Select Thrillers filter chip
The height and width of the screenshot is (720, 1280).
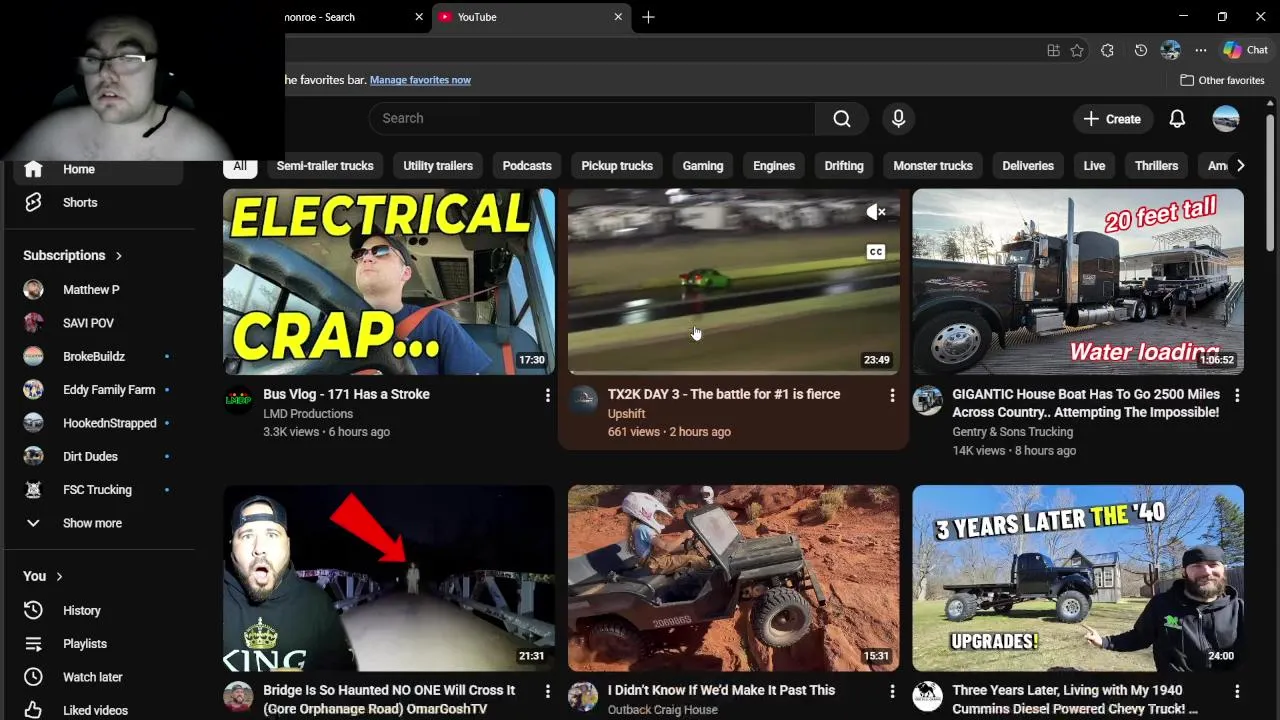[x=1156, y=166]
